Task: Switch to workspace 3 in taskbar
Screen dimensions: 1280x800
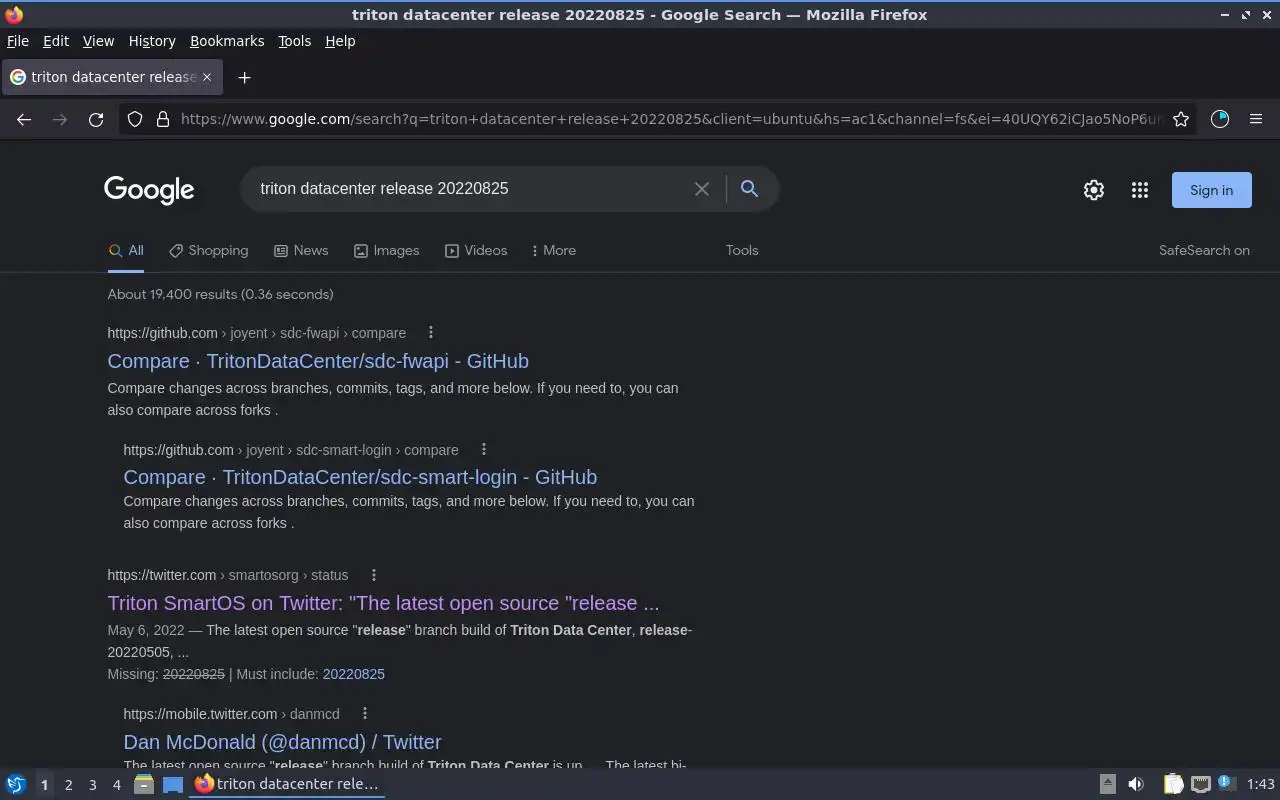Action: pos(93,785)
